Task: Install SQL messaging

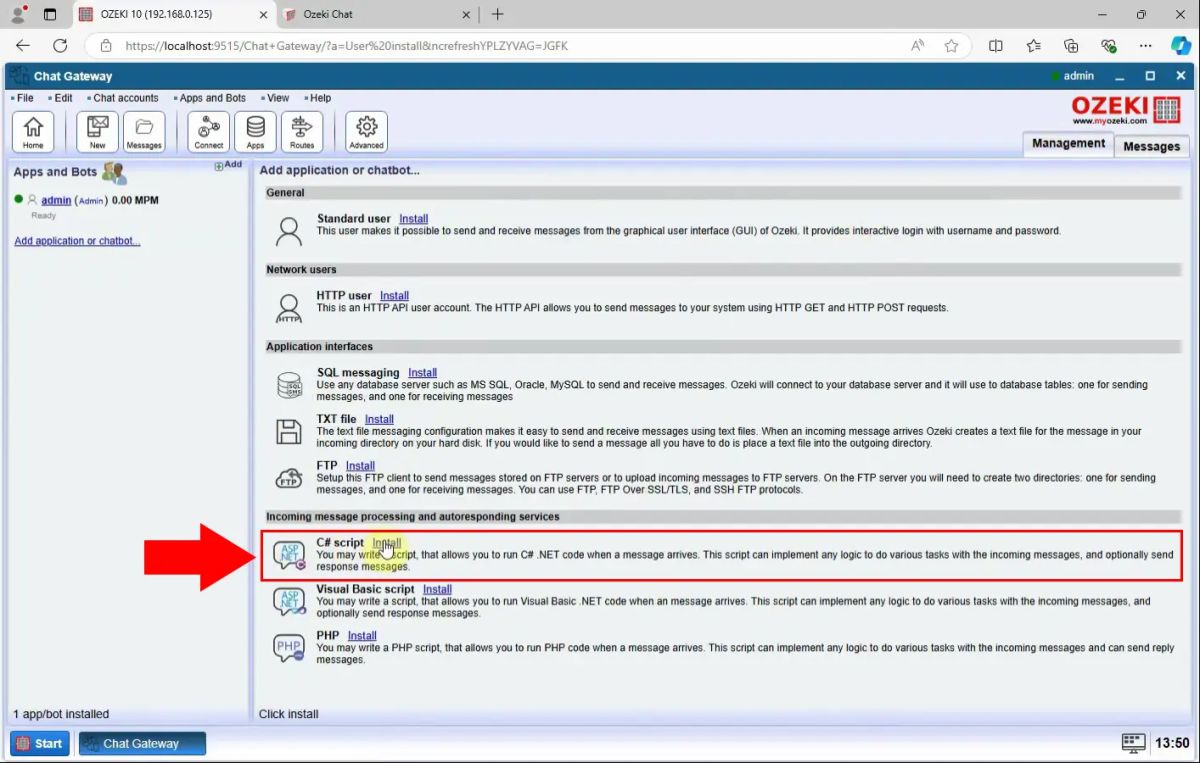Action: (x=422, y=373)
